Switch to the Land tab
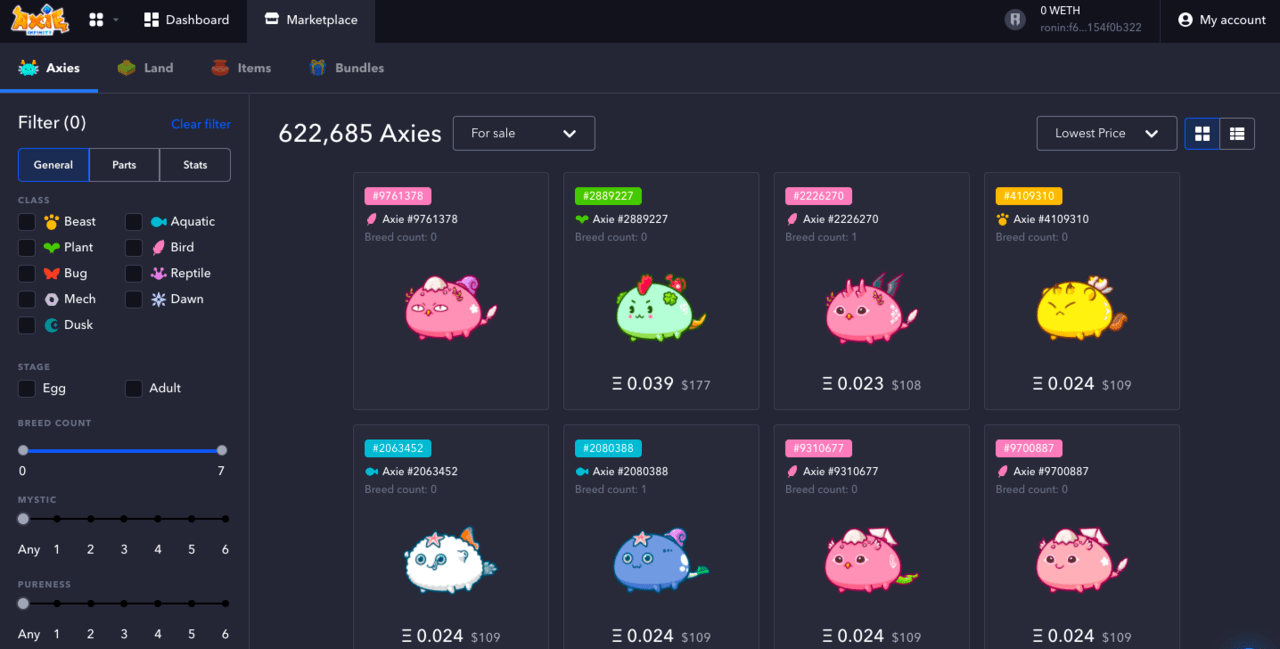 point(145,68)
